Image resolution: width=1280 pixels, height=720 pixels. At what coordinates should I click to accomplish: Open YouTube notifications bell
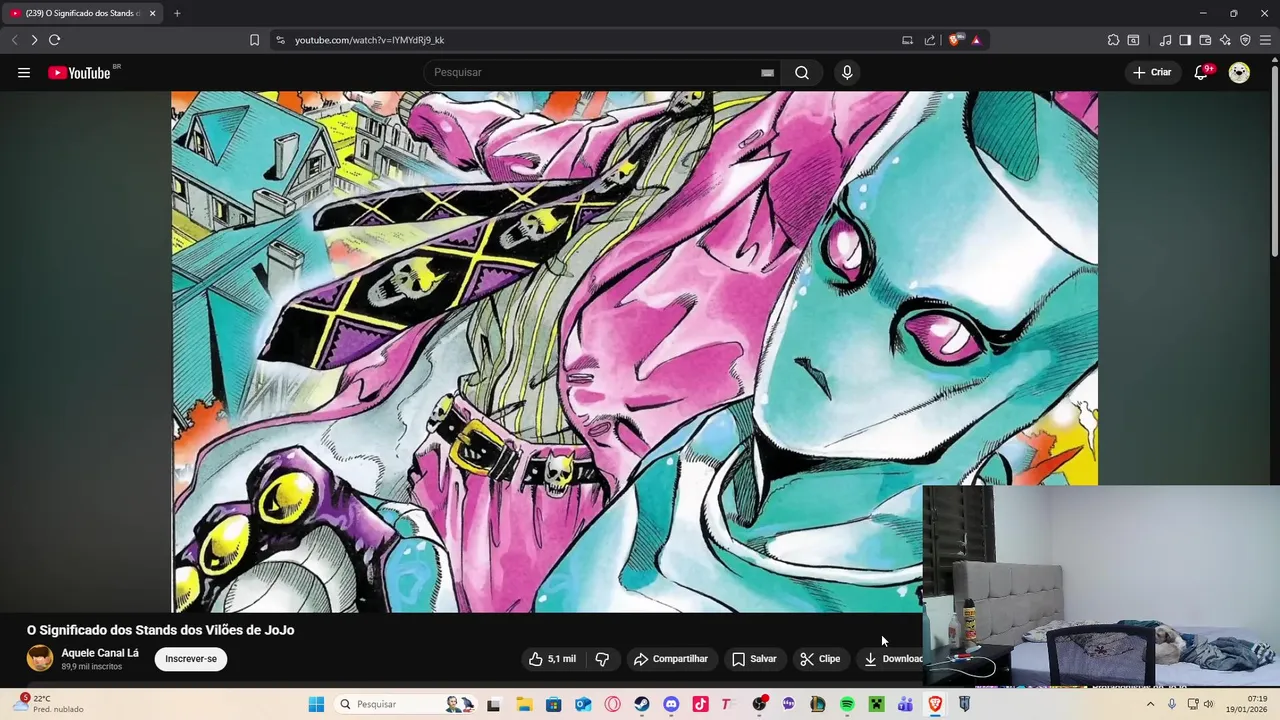tap(1202, 72)
